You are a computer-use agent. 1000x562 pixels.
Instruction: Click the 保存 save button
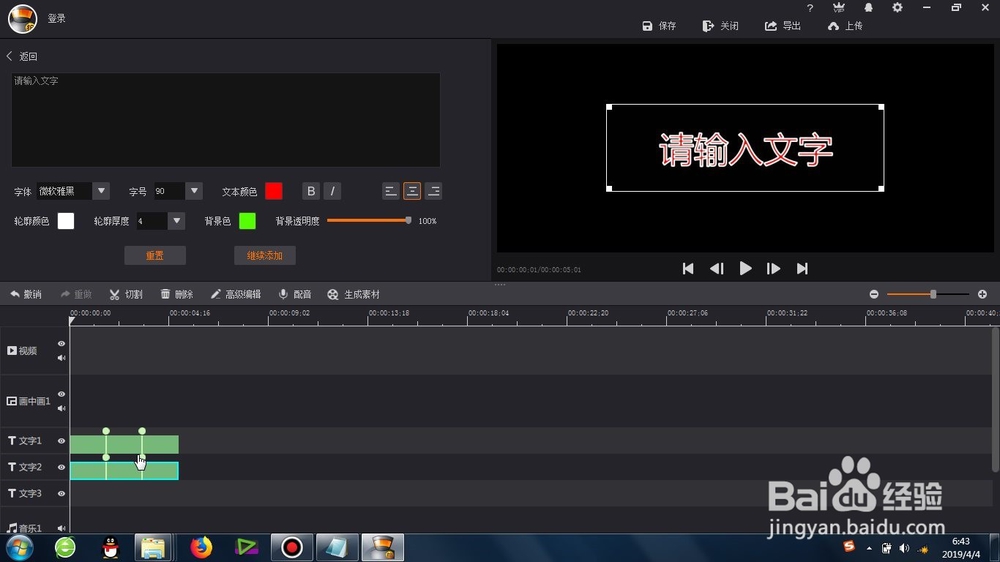pos(659,26)
